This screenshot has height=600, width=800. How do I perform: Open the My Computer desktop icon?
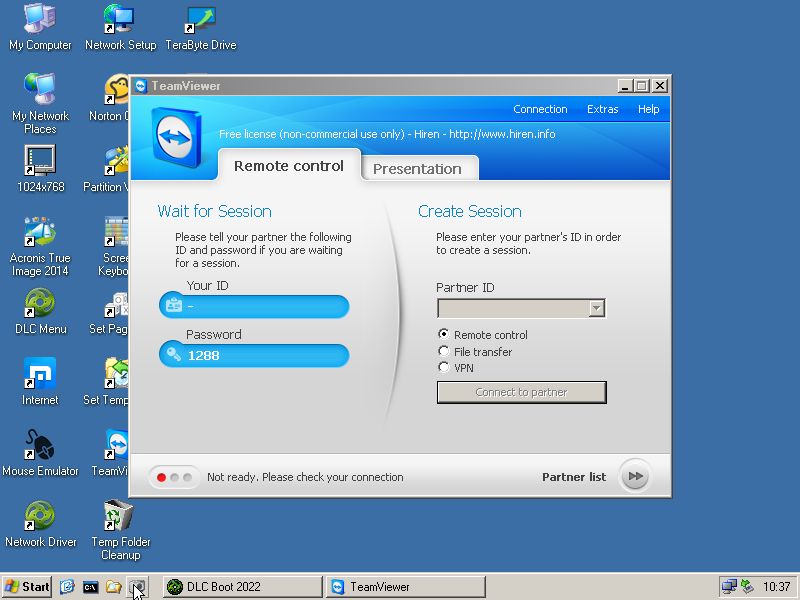[40, 27]
